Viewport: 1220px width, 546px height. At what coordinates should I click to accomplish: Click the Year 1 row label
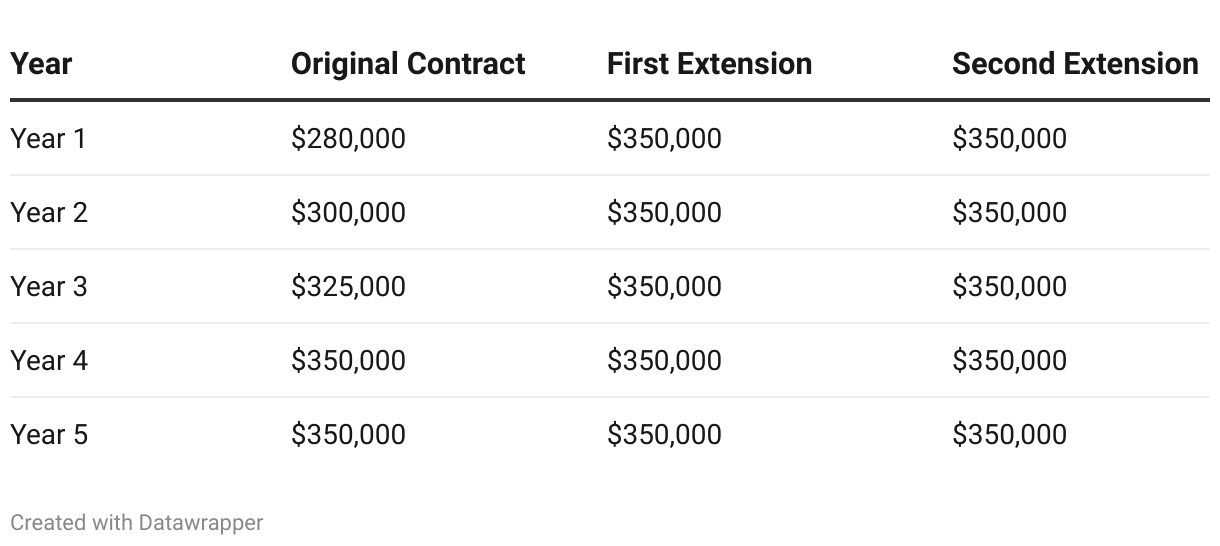[48, 138]
